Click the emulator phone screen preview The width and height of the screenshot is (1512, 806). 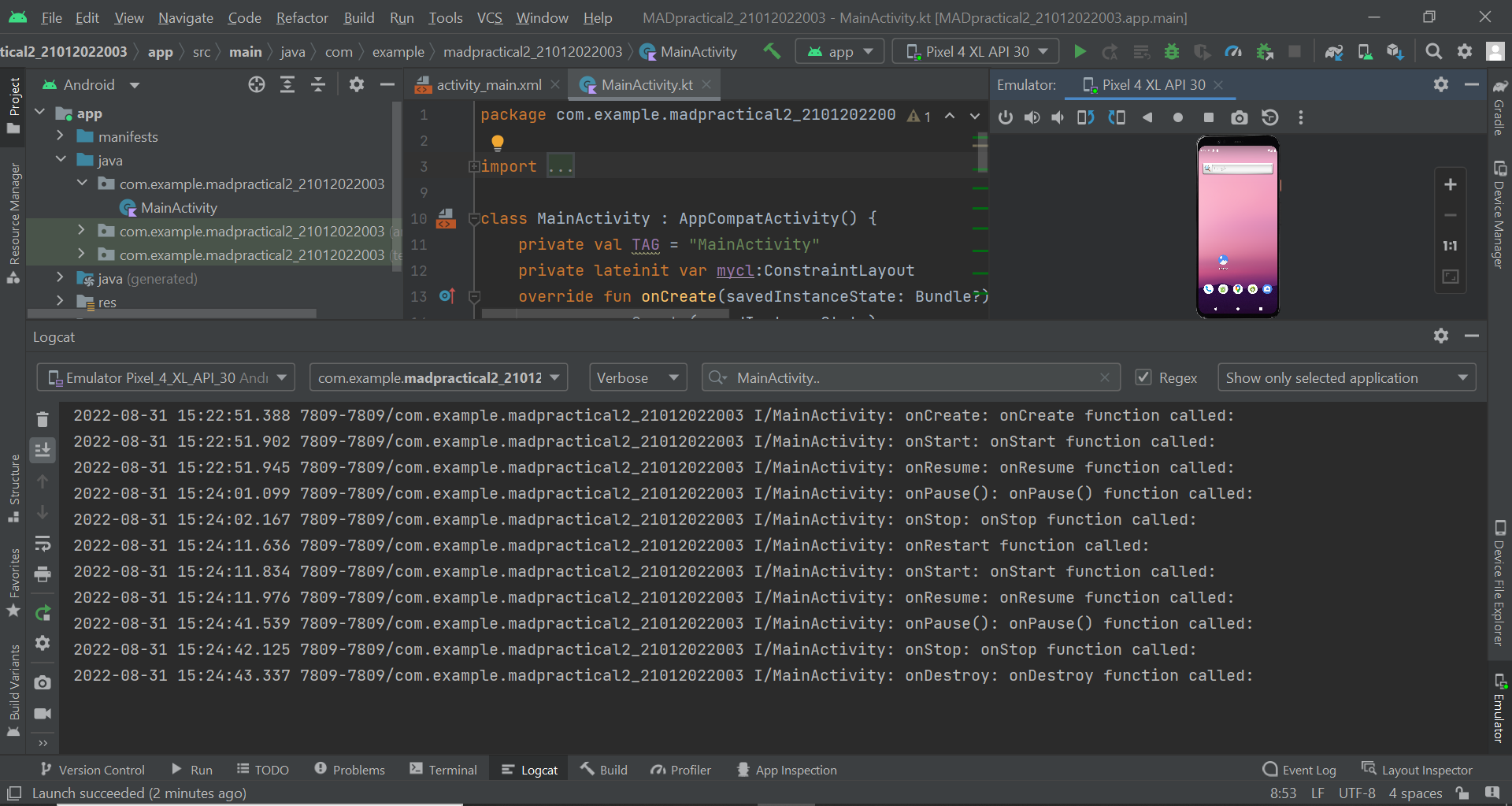(x=1238, y=227)
